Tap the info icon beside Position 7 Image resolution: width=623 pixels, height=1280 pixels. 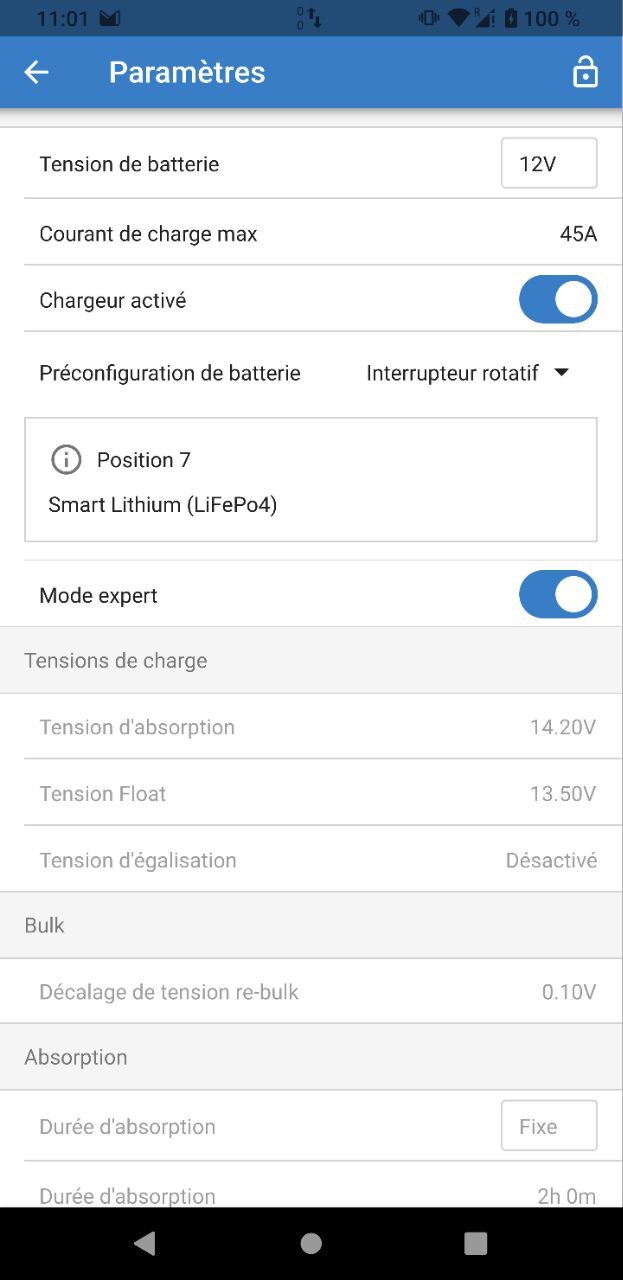(66, 460)
